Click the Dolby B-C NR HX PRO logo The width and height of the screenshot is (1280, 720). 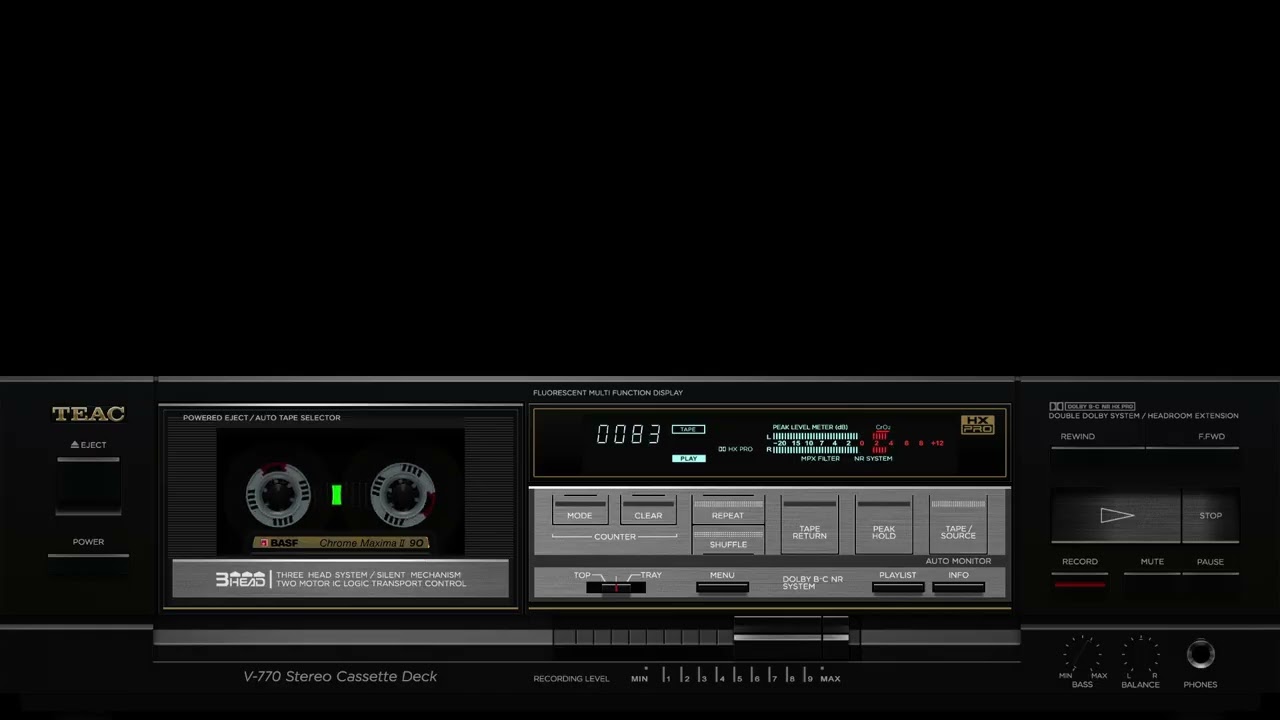[1092, 407]
